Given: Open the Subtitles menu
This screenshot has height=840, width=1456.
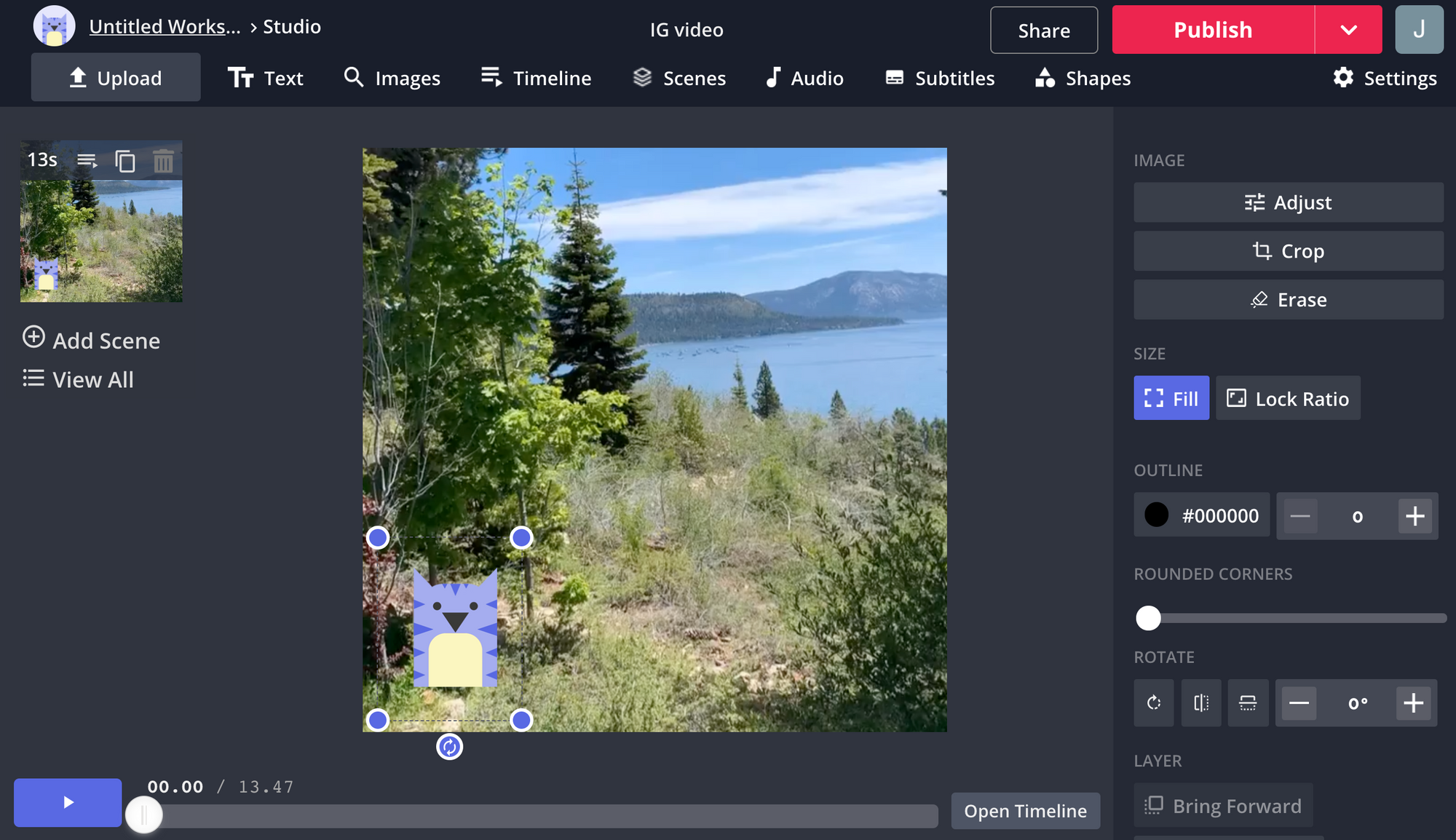Looking at the screenshot, I should coord(939,78).
